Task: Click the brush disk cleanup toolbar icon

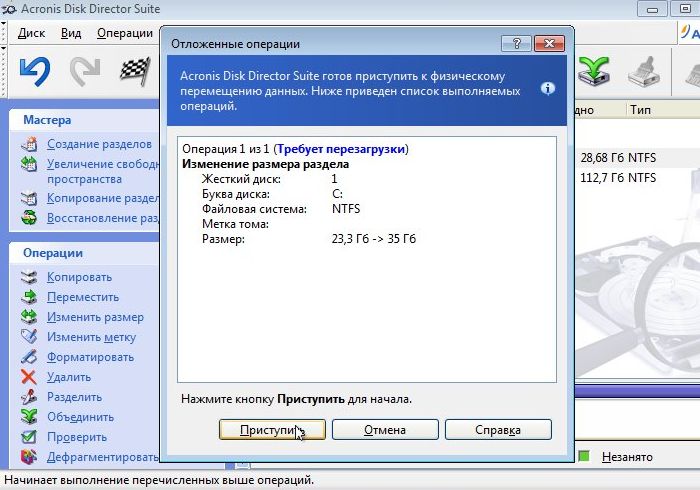Action: click(644, 71)
